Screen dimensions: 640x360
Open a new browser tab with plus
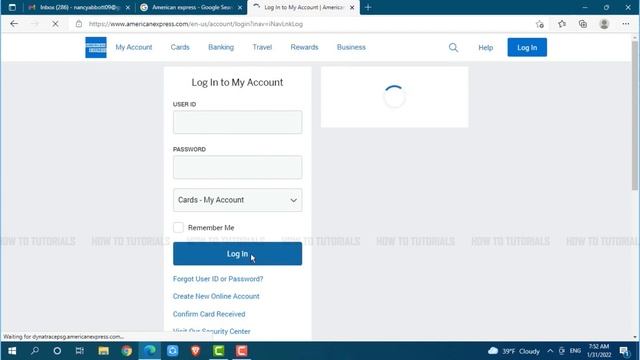(x=368, y=7)
